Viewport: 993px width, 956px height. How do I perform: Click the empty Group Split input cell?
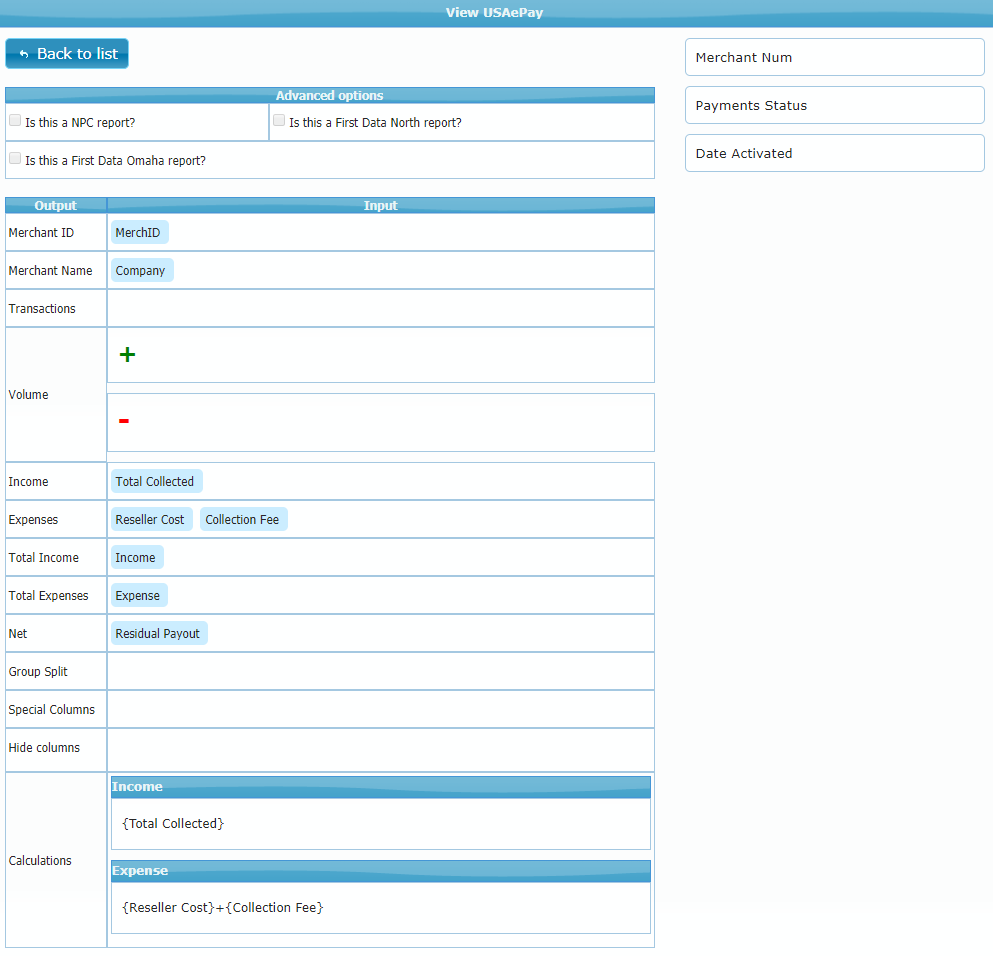[x=380, y=671]
